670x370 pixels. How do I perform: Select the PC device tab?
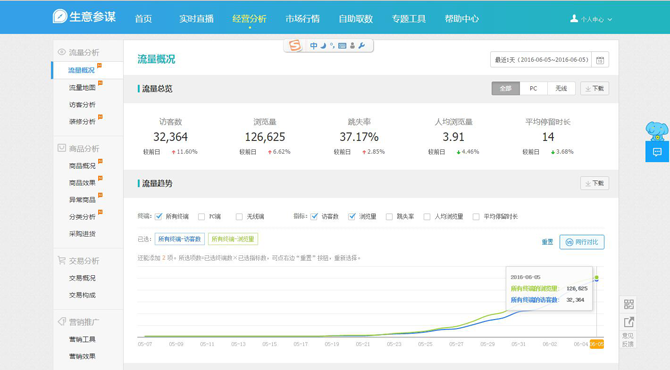(533, 88)
